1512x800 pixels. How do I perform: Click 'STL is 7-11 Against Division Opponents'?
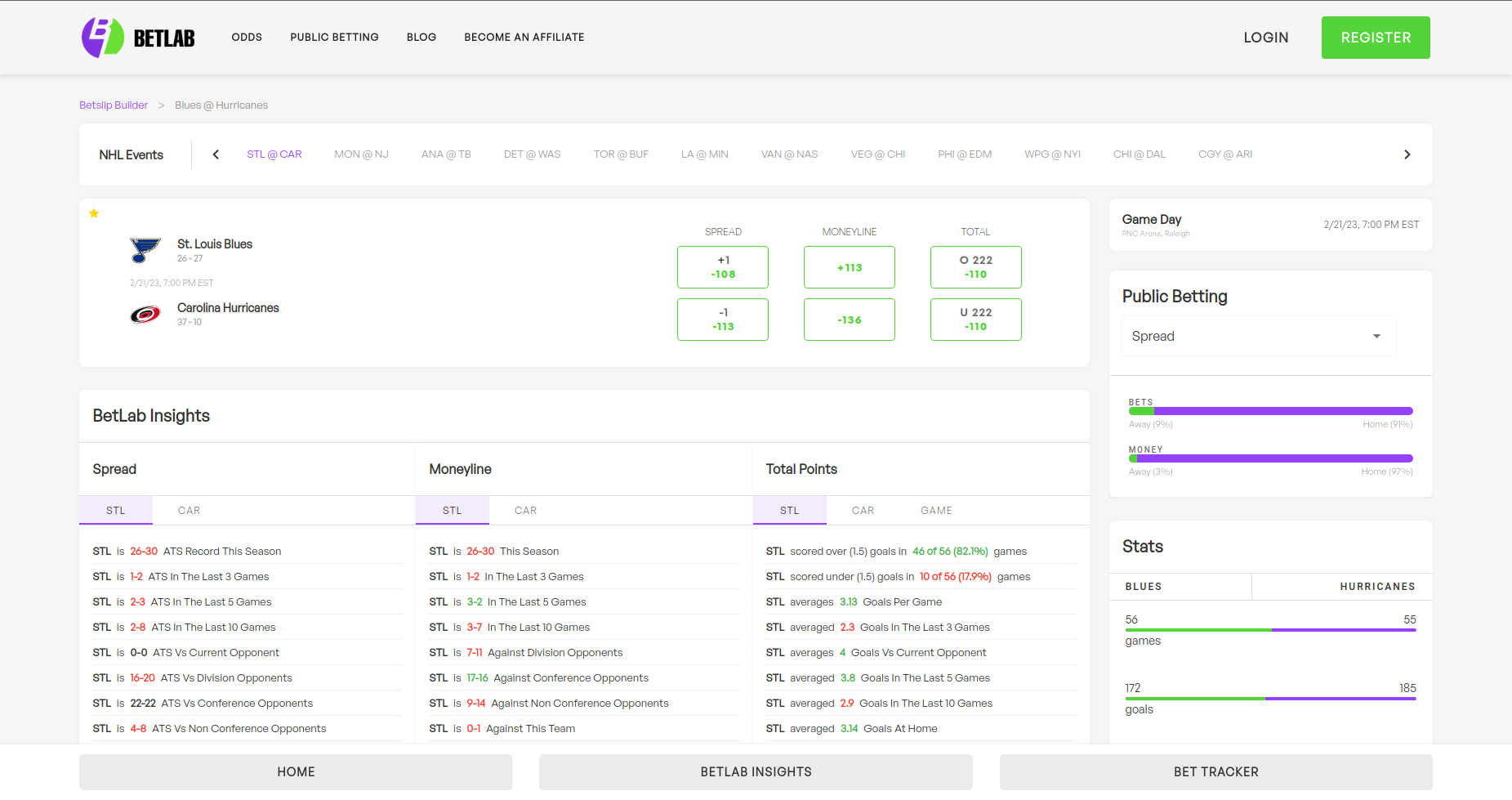pyautogui.click(x=584, y=653)
